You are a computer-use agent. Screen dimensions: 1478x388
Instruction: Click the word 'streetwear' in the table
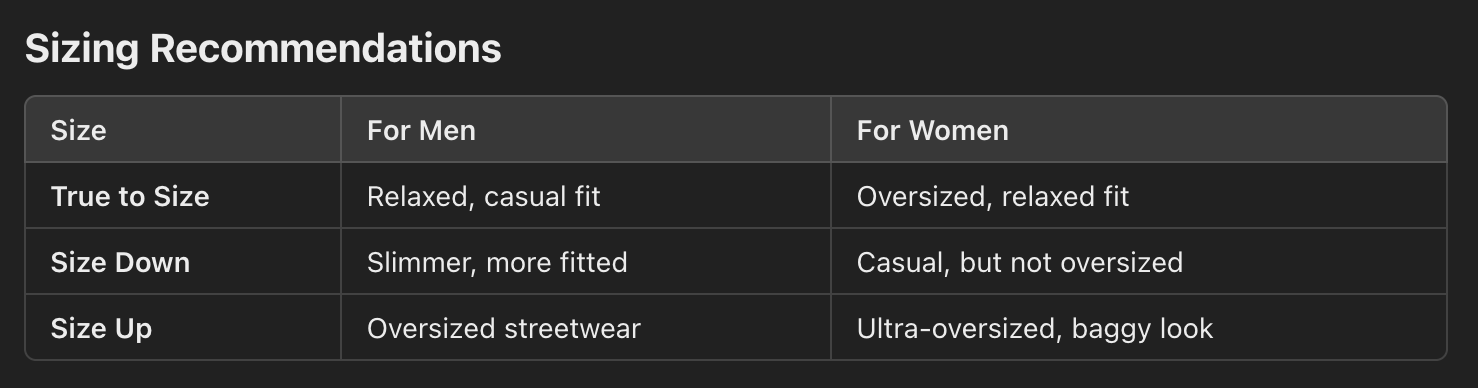point(572,328)
